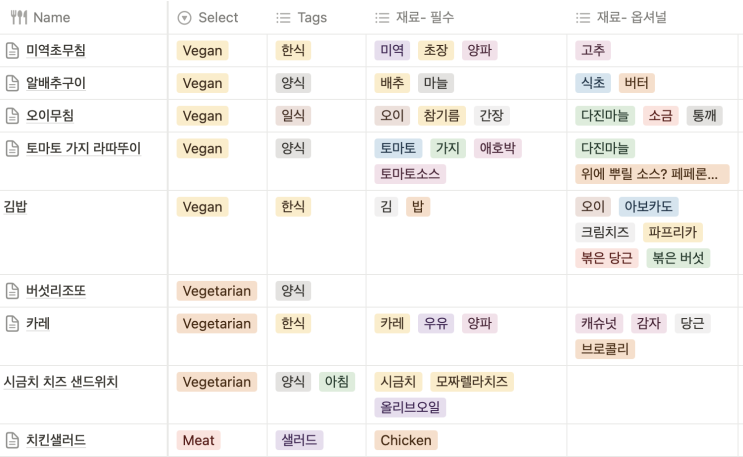Screen dimensions: 743x457
Task: Open the 재료- 옵셔널 column header menu
Action: point(652,18)
